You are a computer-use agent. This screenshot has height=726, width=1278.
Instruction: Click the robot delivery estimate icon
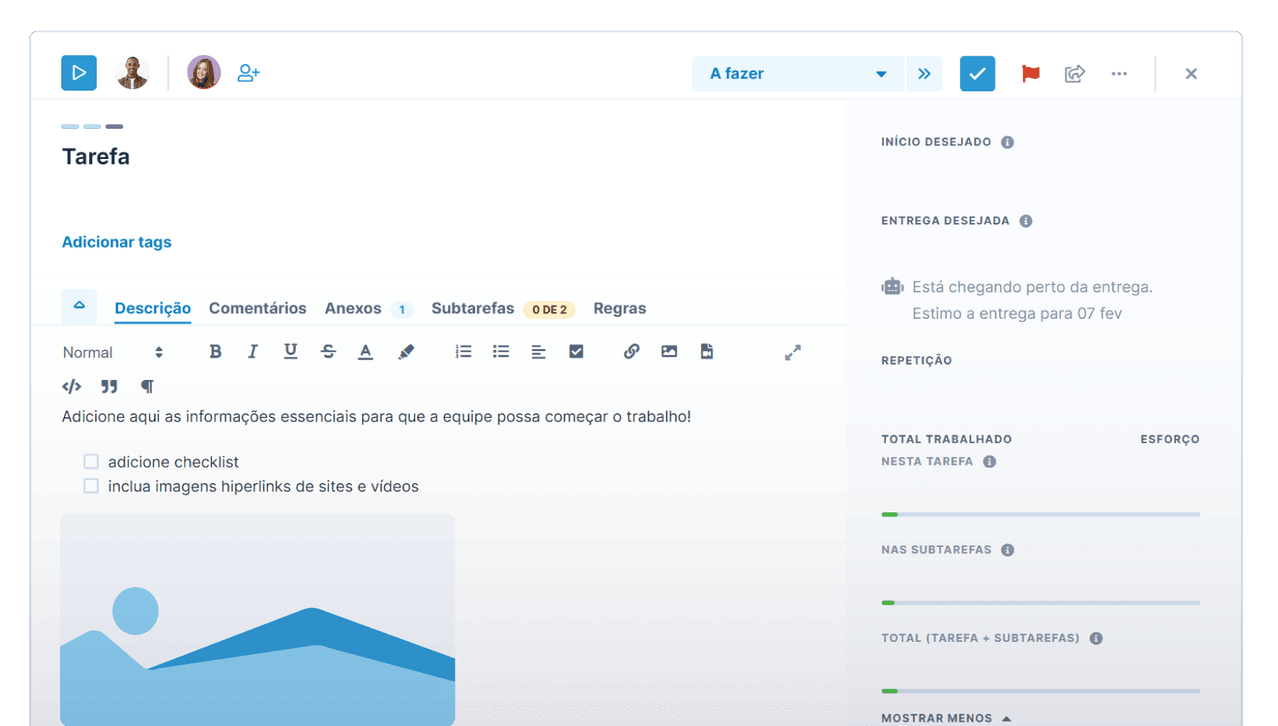[892, 287]
